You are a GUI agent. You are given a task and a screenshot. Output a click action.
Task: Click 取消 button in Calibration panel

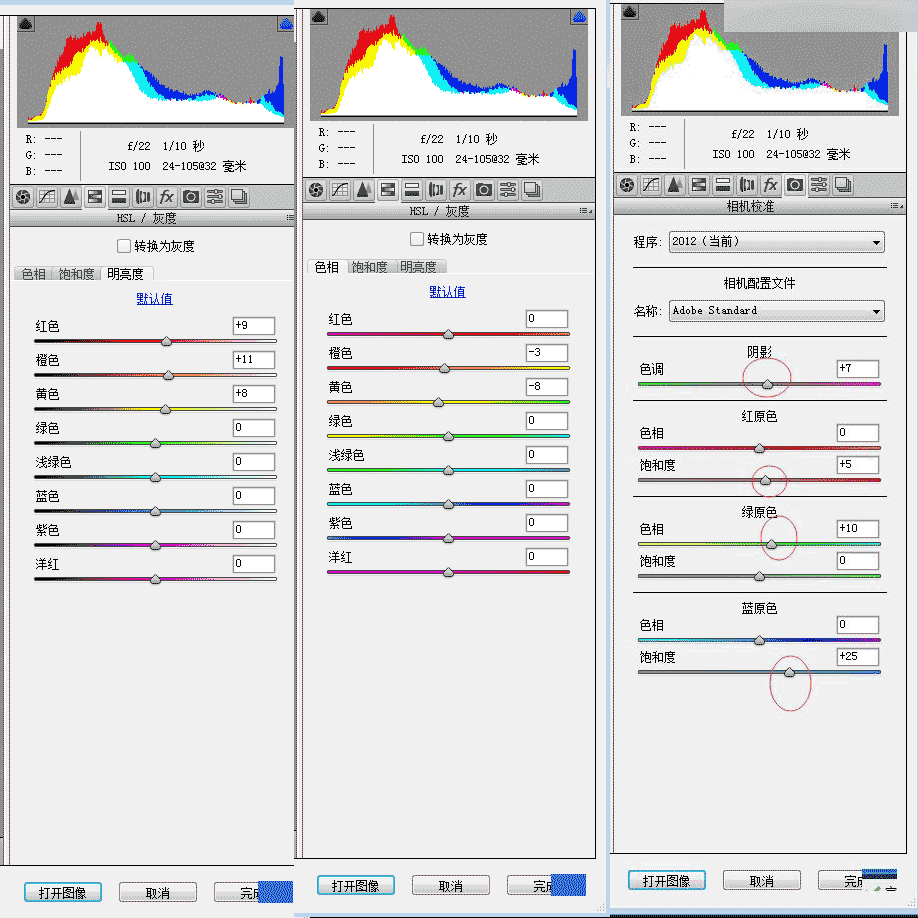(762, 880)
